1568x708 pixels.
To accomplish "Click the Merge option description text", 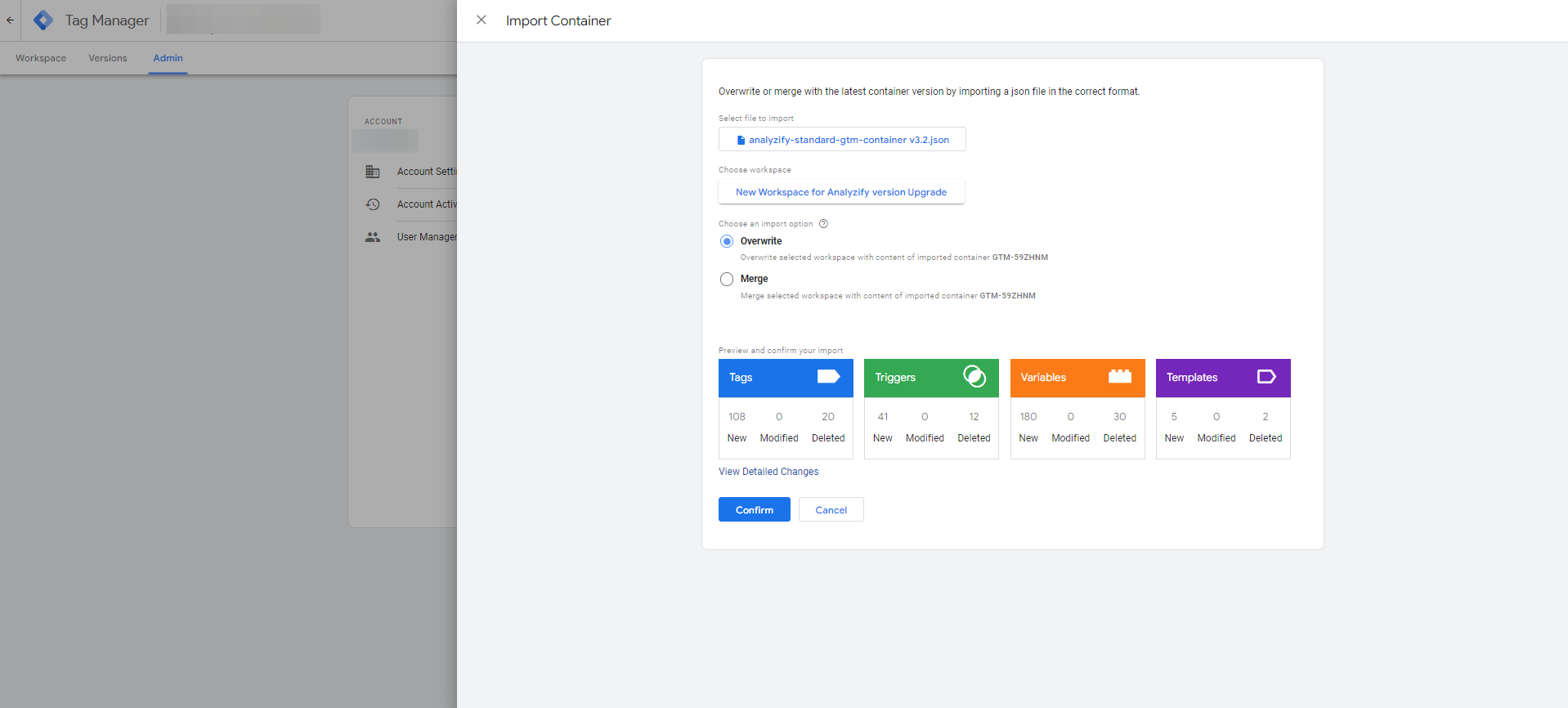I will [888, 296].
